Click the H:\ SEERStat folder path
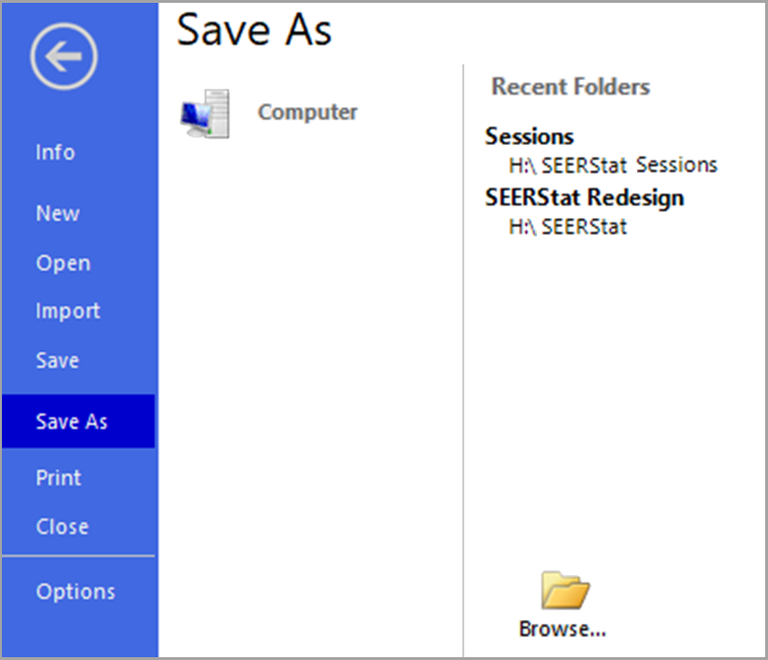 [567, 226]
